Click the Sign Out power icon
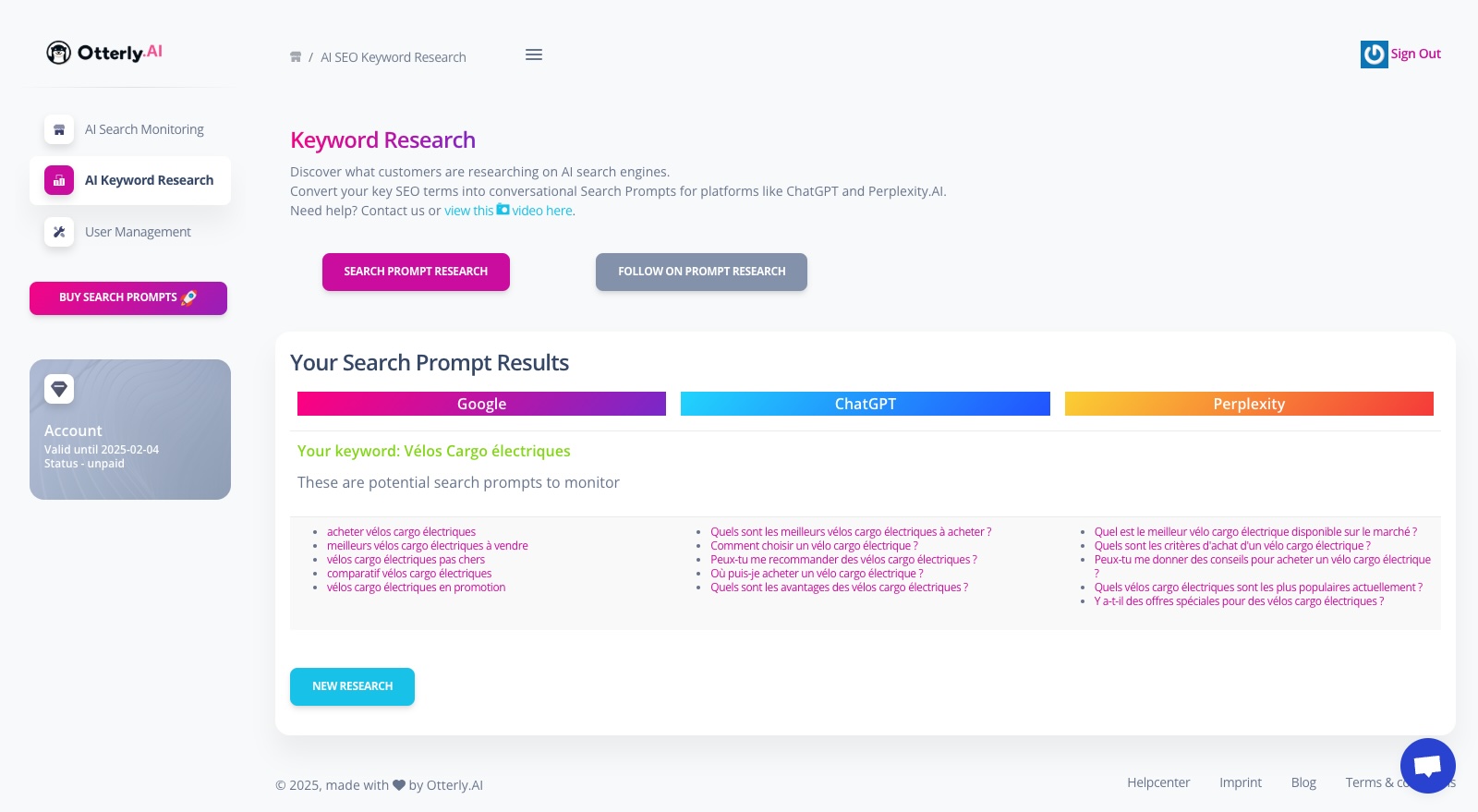Viewport: 1478px width, 812px height. 1374,55
